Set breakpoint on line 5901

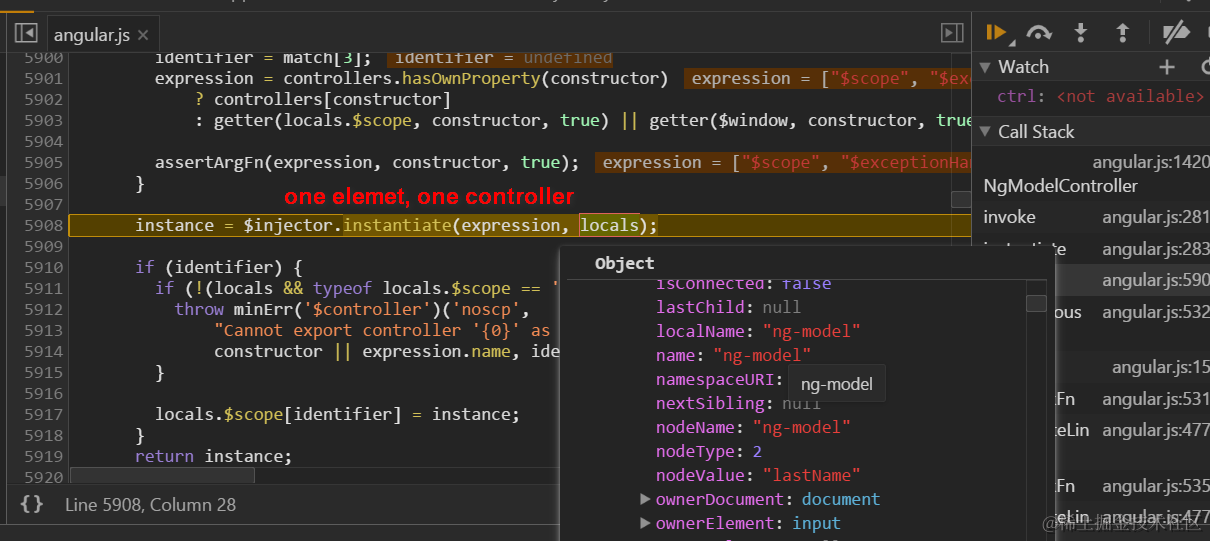(x=43, y=78)
